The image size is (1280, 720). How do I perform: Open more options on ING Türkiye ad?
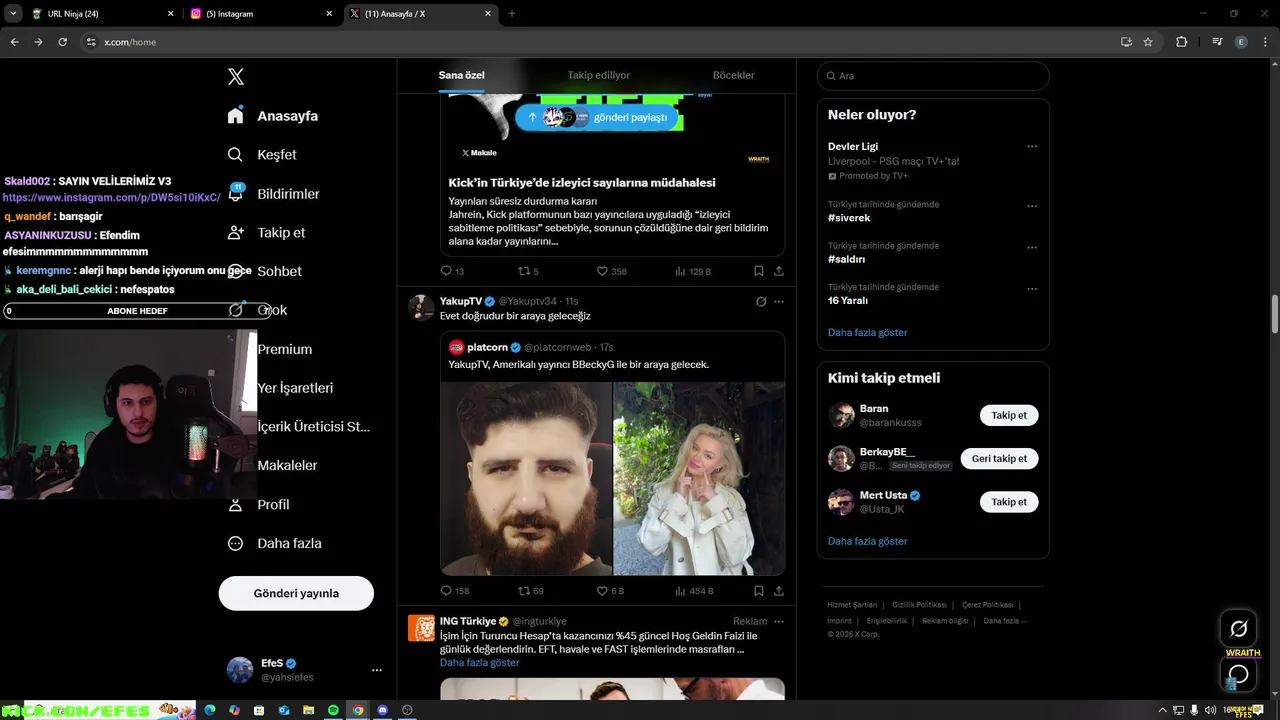(779, 621)
